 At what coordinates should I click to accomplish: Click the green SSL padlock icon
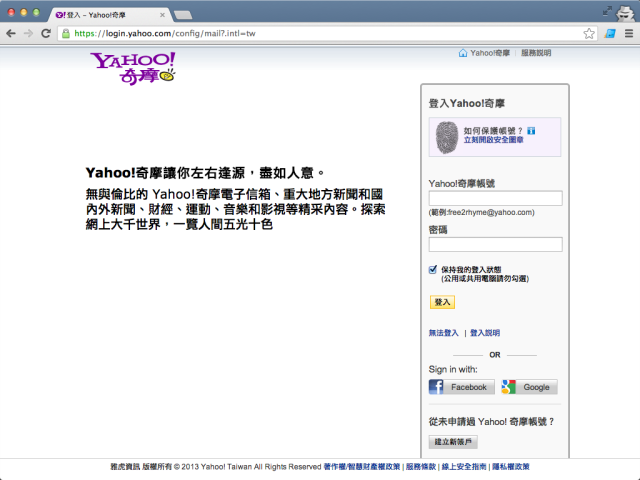pyautogui.click(x=66, y=33)
